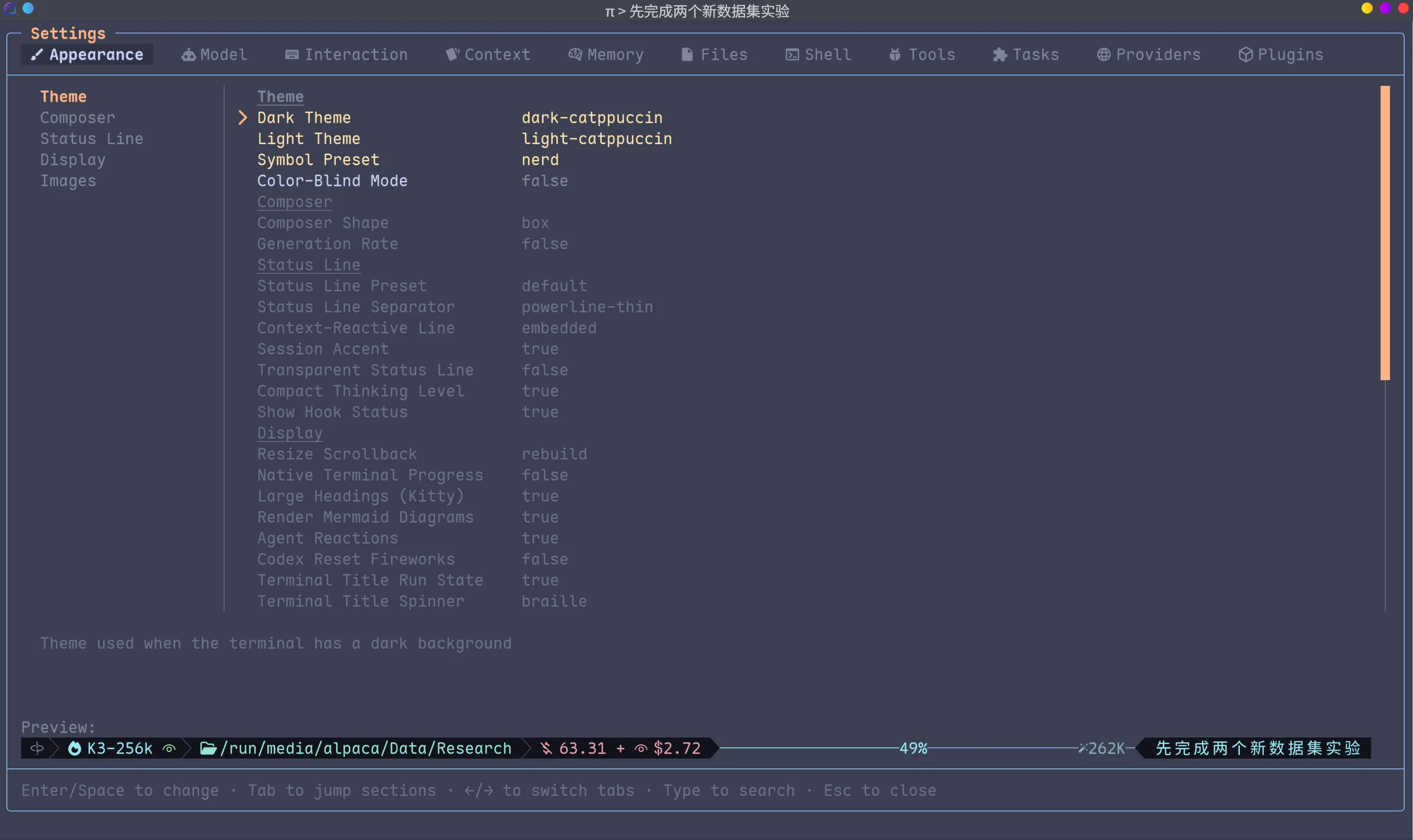Toggle Show Hook Status setting
This screenshot has height=840, width=1413.
click(408, 412)
